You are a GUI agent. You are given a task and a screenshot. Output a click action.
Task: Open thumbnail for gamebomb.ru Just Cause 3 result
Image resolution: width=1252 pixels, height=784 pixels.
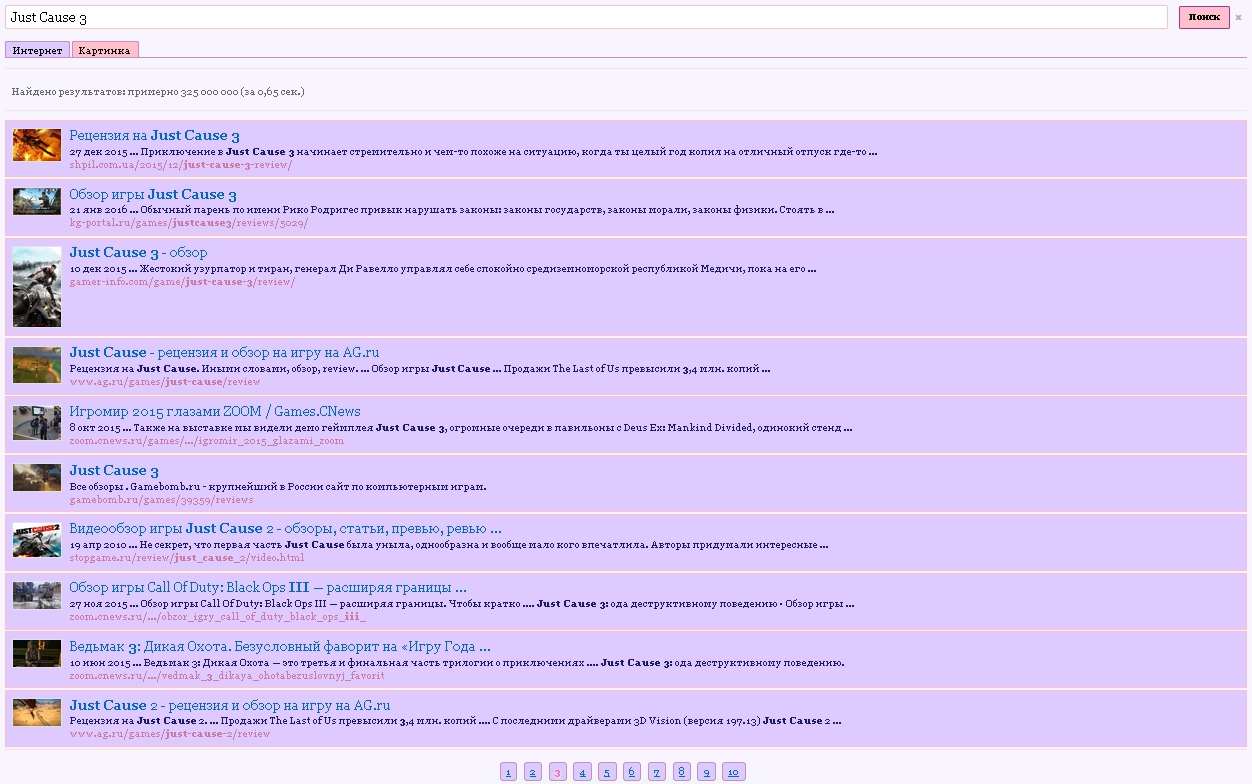click(37, 478)
